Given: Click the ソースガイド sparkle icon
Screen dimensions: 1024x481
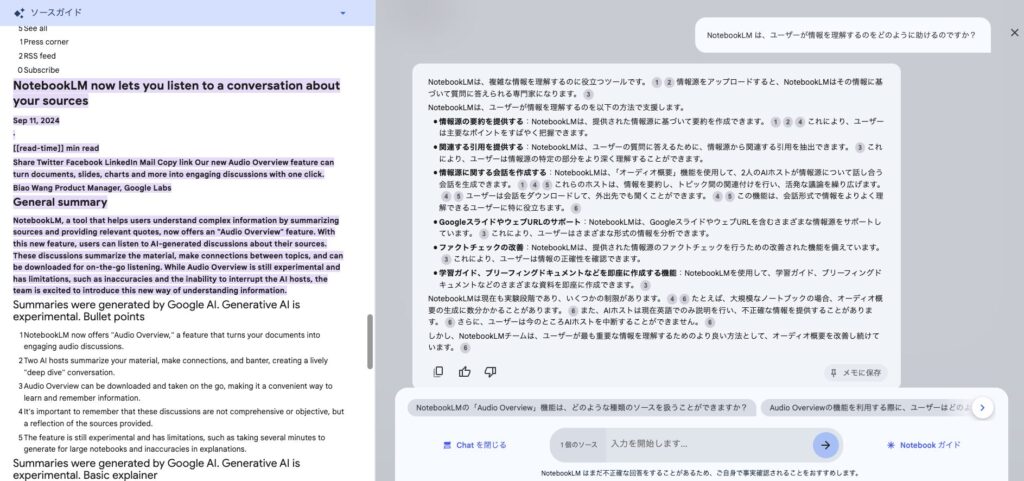Looking at the screenshot, I should pyautogui.click(x=20, y=12).
